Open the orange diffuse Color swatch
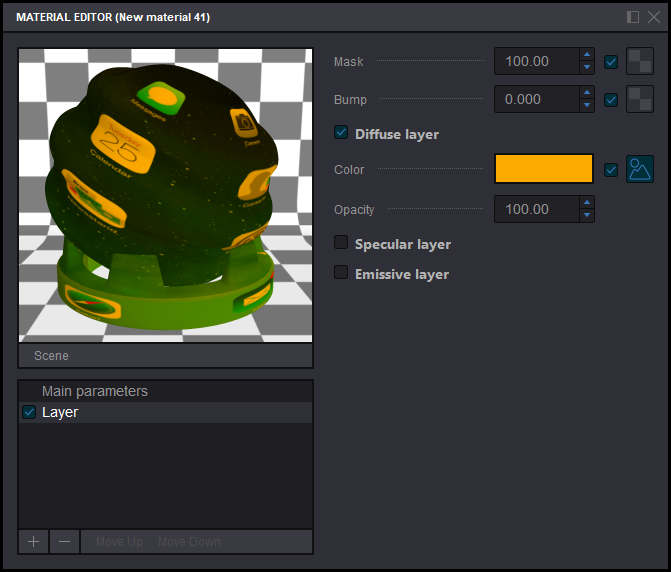 click(544, 169)
